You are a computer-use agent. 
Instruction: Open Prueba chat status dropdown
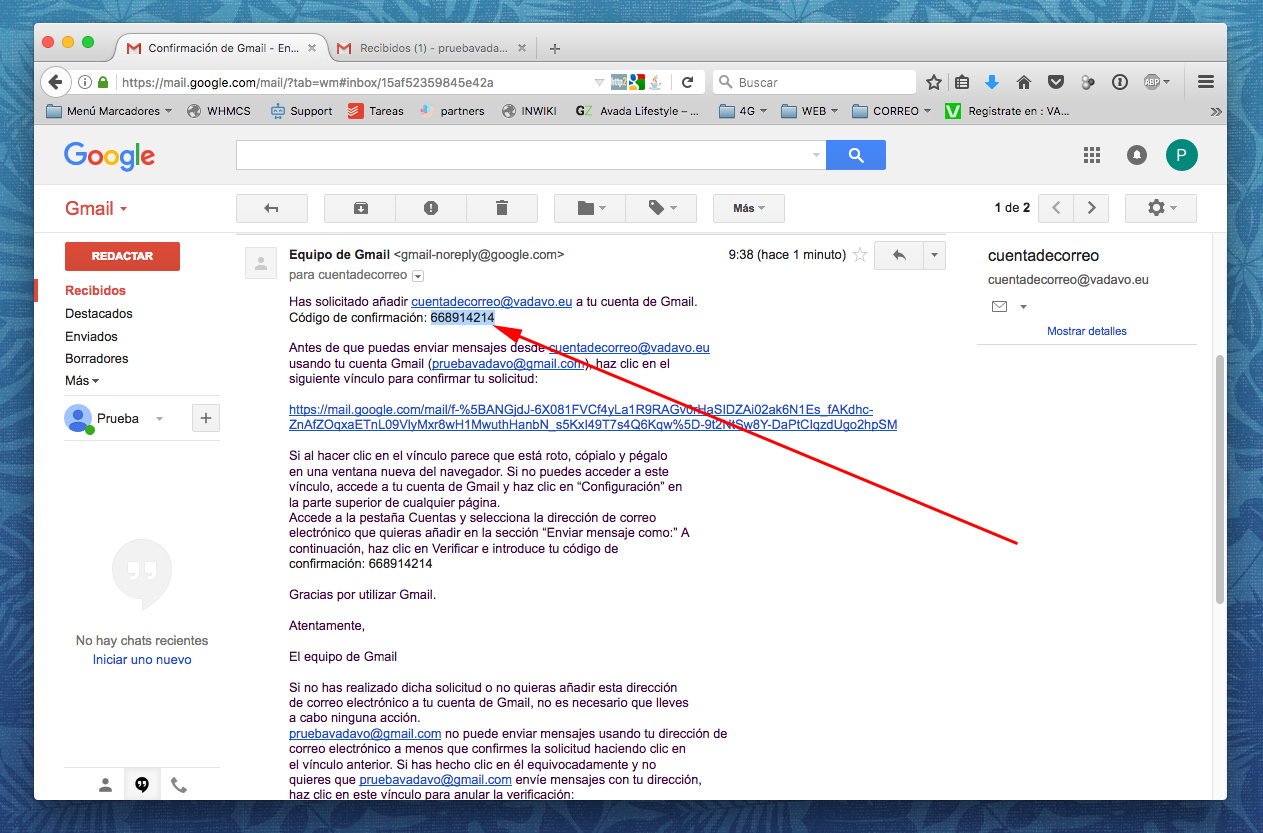point(159,419)
